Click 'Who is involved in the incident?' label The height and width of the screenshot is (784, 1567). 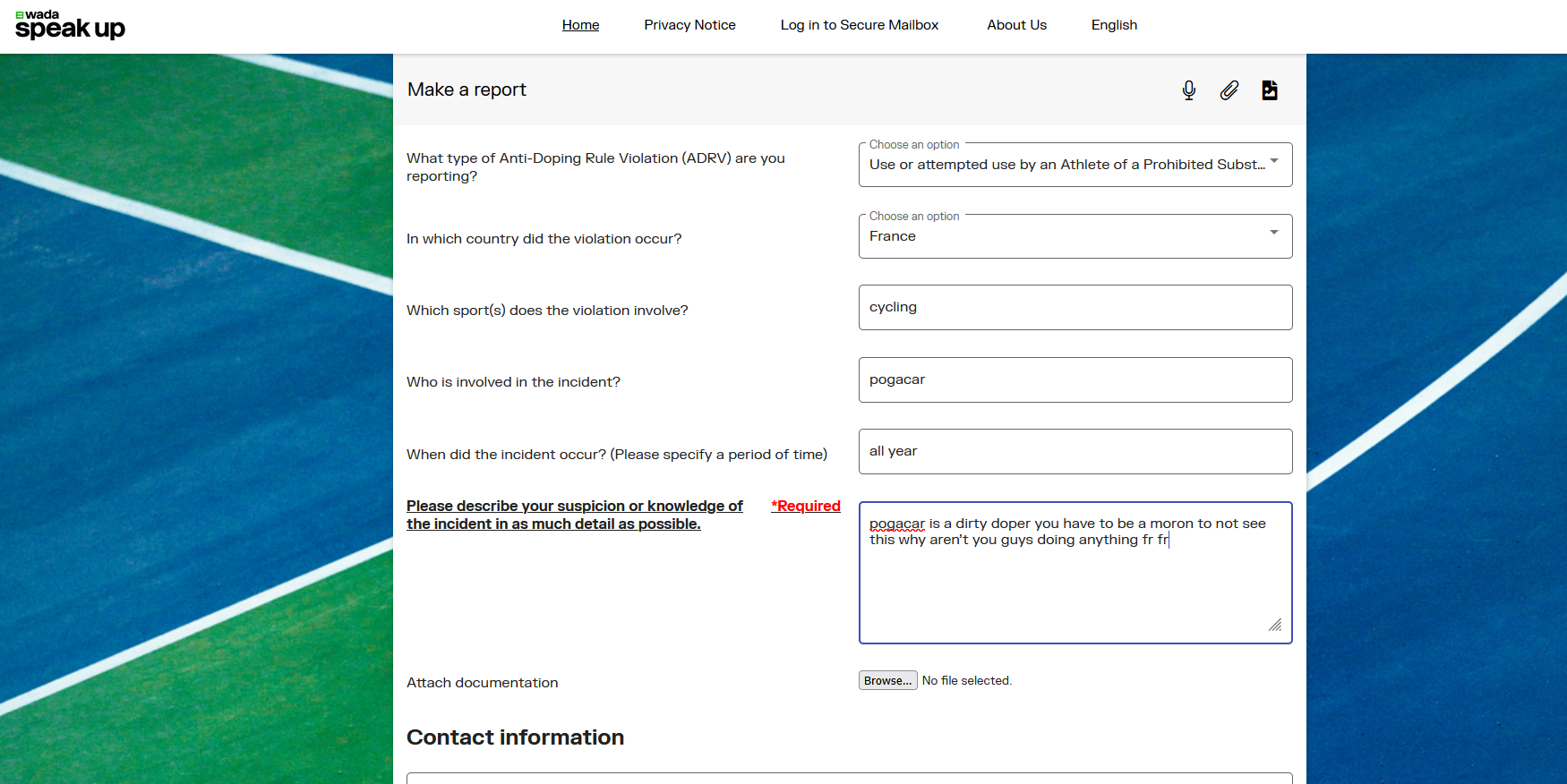tap(513, 382)
